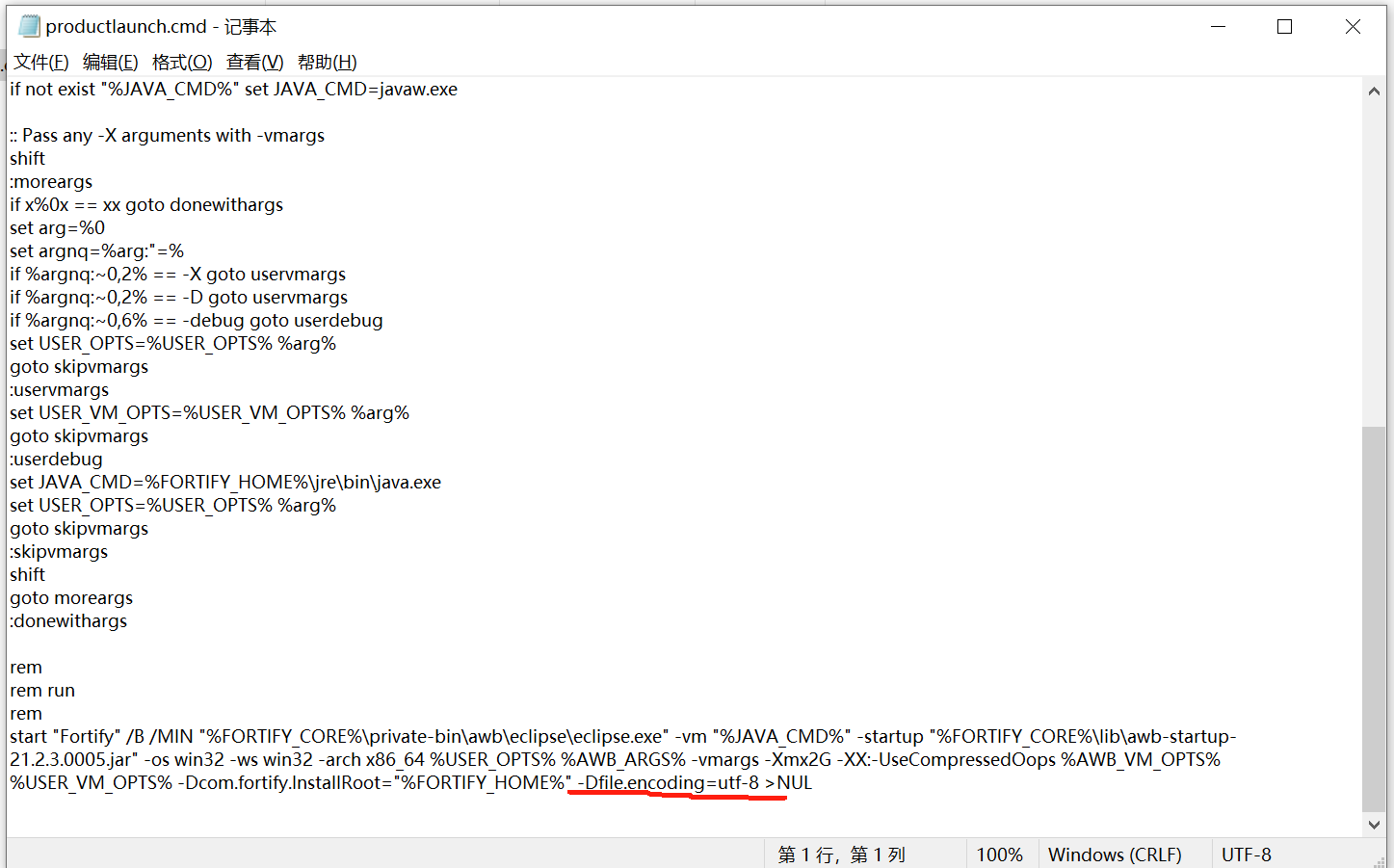Click the ':userdebug' label line
This screenshot has width=1394, height=868.
click(56, 460)
